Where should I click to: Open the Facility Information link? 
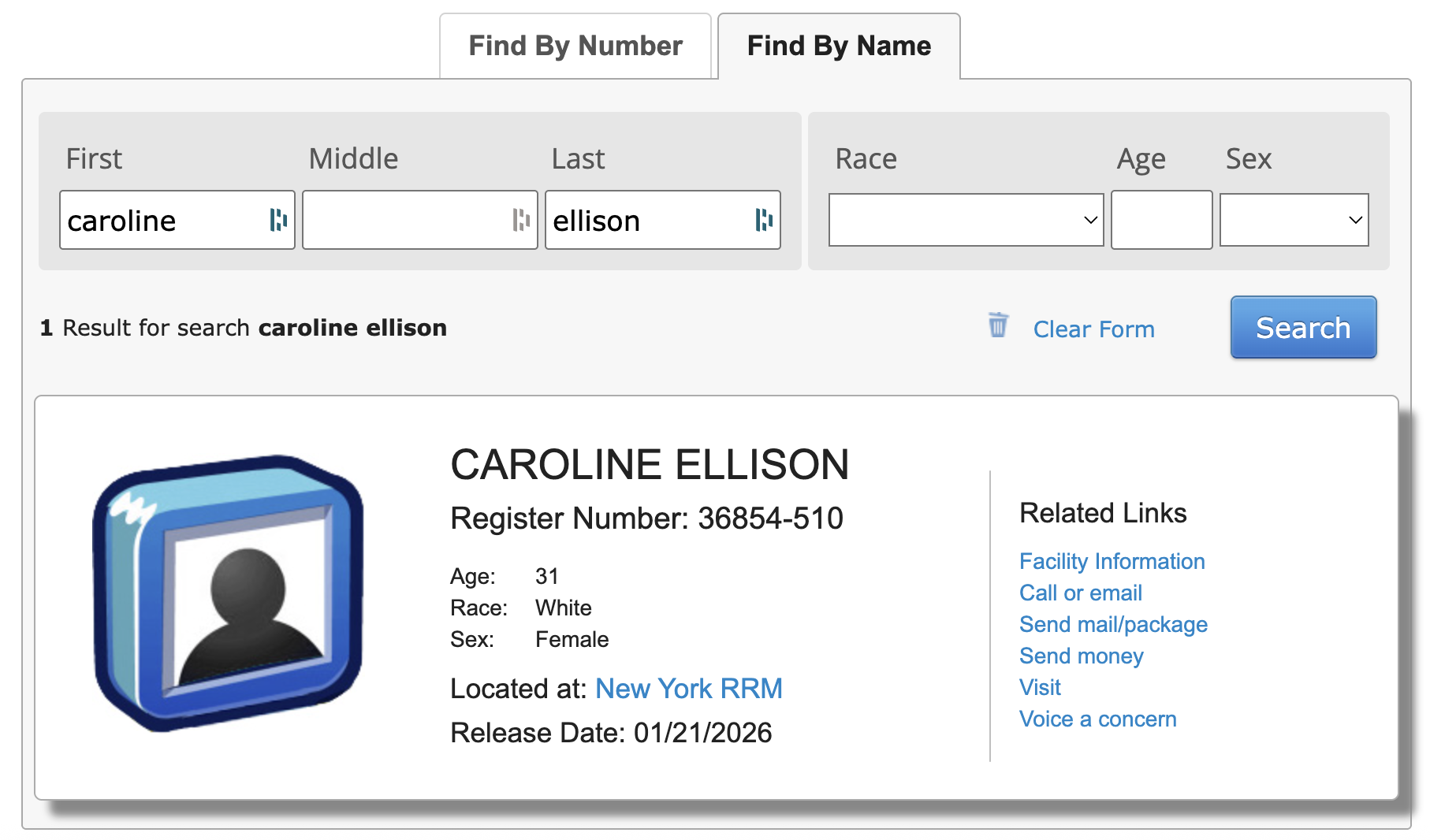[x=1112, y=561]
